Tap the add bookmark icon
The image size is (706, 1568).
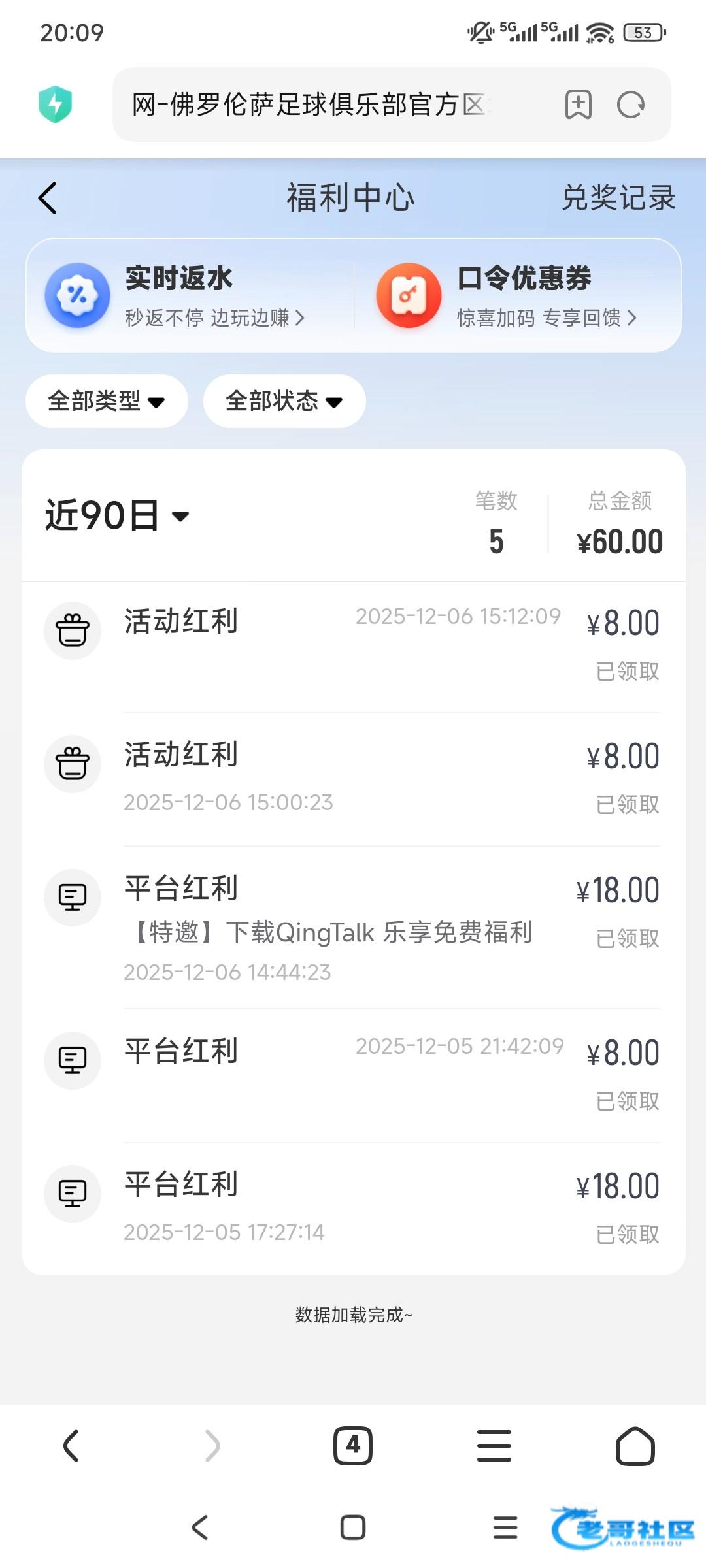[578, 105]
